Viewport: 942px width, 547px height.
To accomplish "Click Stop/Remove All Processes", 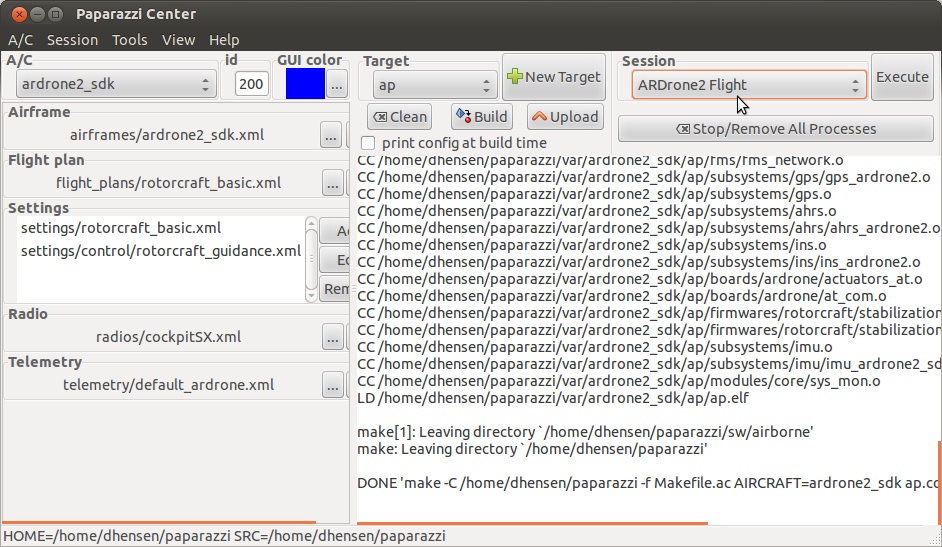I will coord(776,129).
